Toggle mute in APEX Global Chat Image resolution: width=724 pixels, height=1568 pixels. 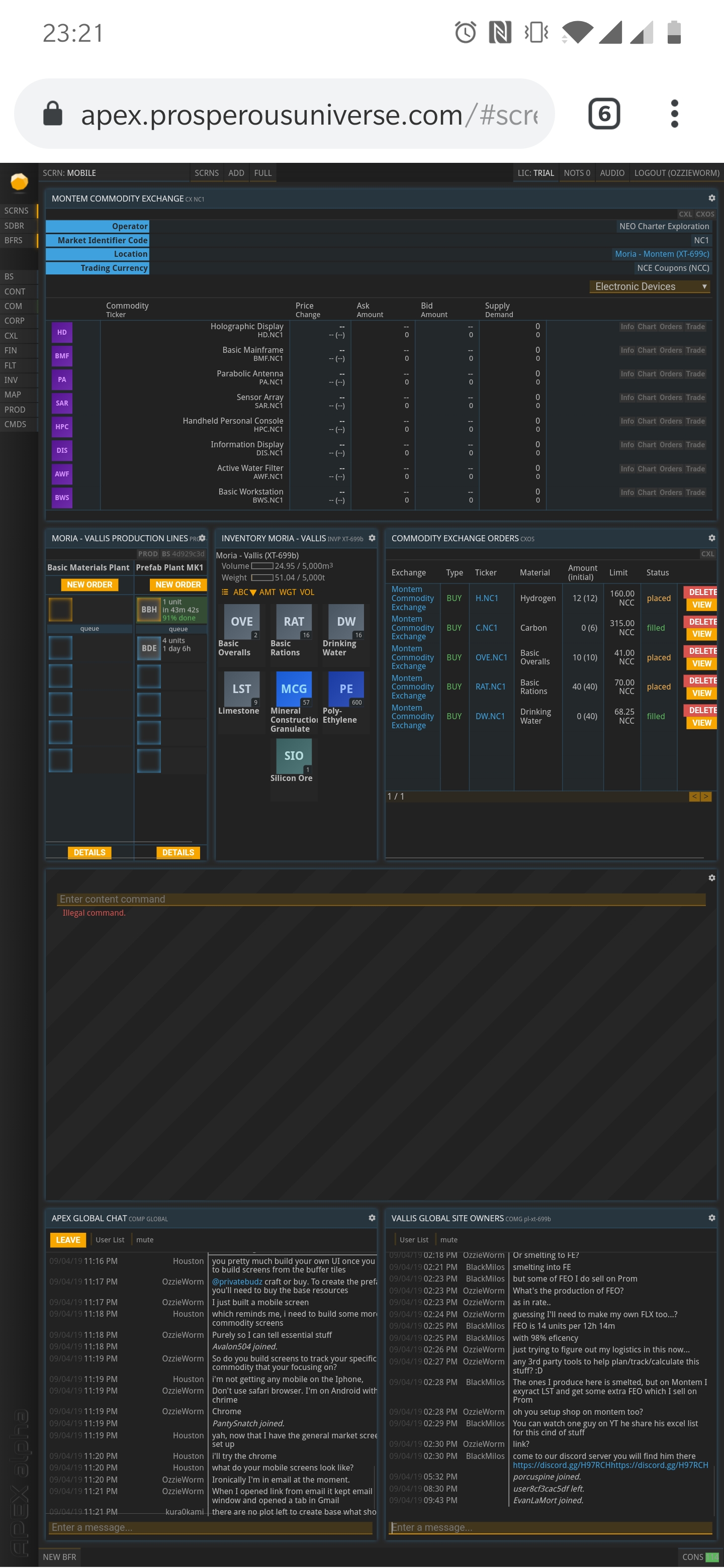(x=145, y=1240)
